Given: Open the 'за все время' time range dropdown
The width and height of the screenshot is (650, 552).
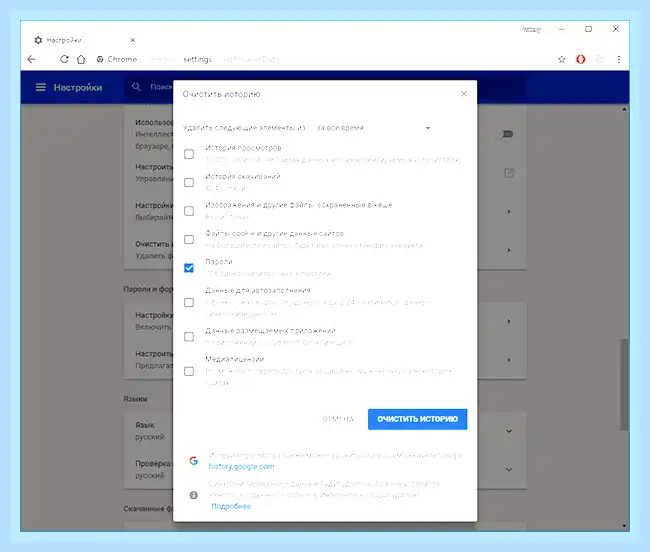Looking at the screenshot, I should (x=373, y=128).
